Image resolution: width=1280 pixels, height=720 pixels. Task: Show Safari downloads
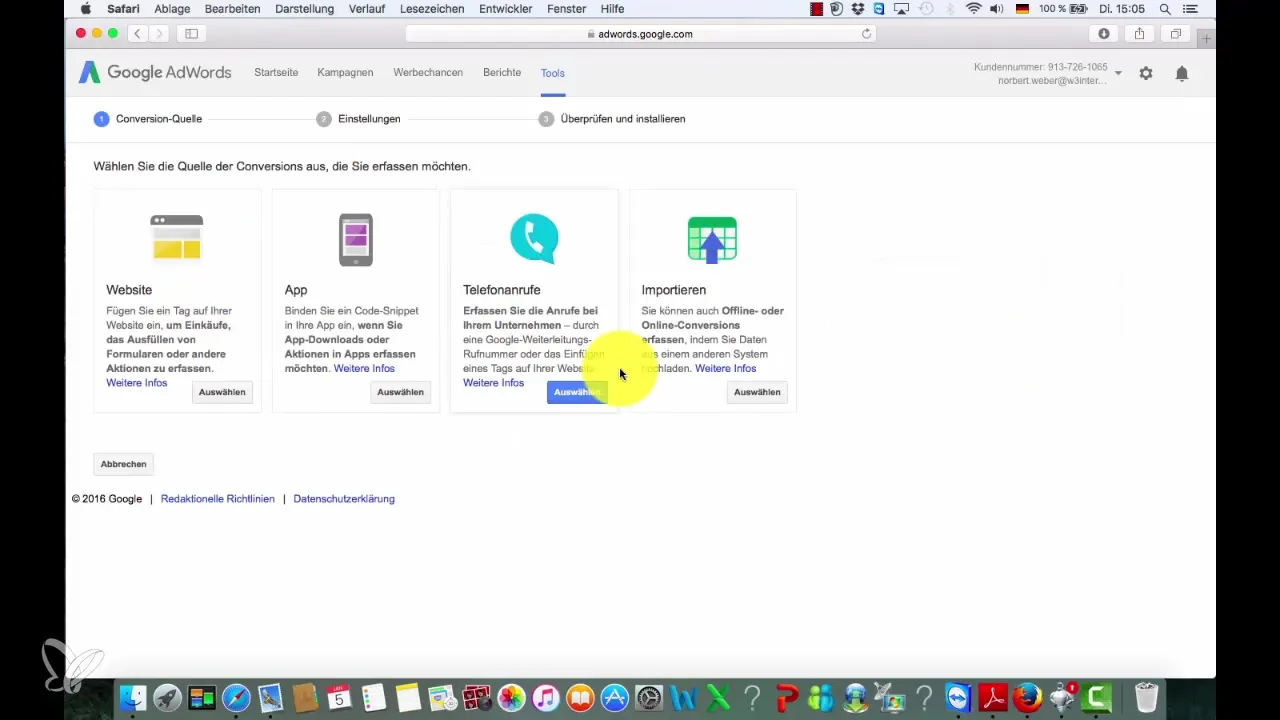coord(1104,33)
